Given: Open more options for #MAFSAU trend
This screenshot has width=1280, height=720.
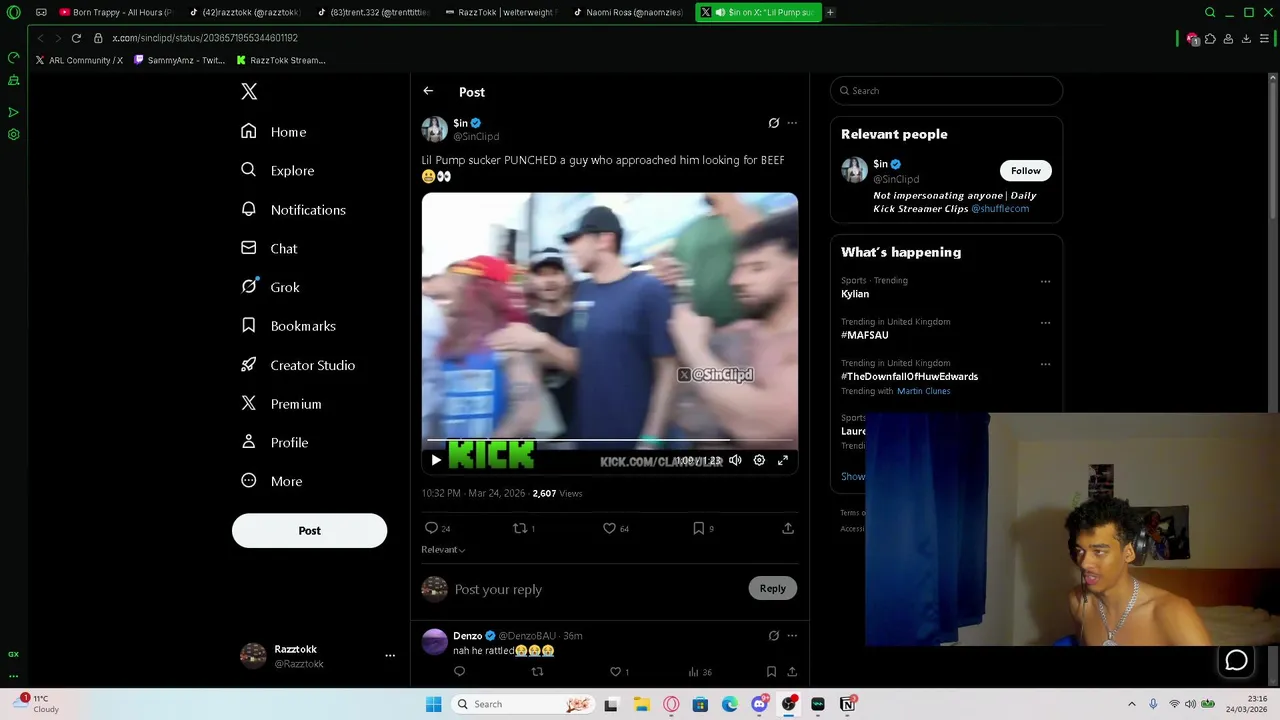Looking at the screenshot, I should tap(1045, 323).
